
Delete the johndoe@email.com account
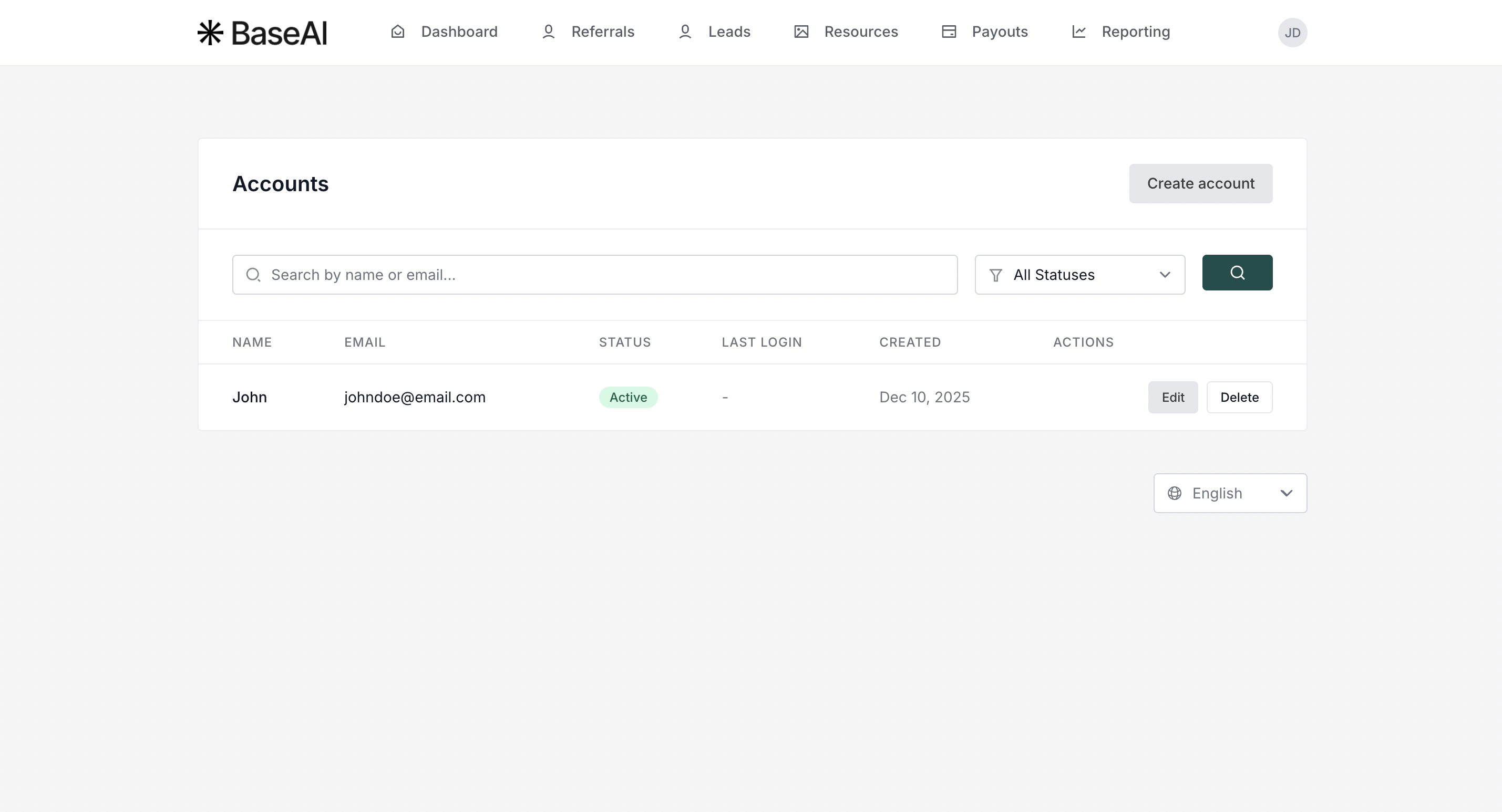(x=1239, y=398)
